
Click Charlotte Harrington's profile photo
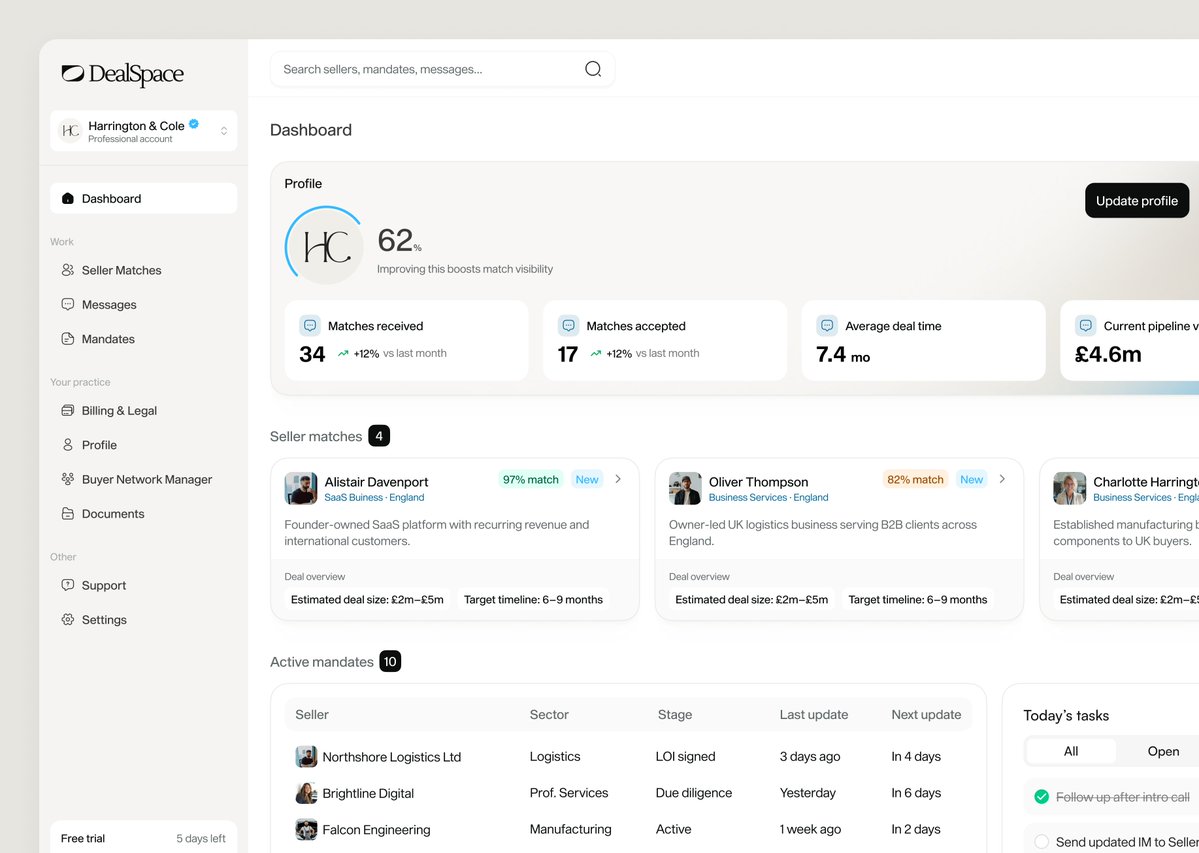click(1070, 488)
